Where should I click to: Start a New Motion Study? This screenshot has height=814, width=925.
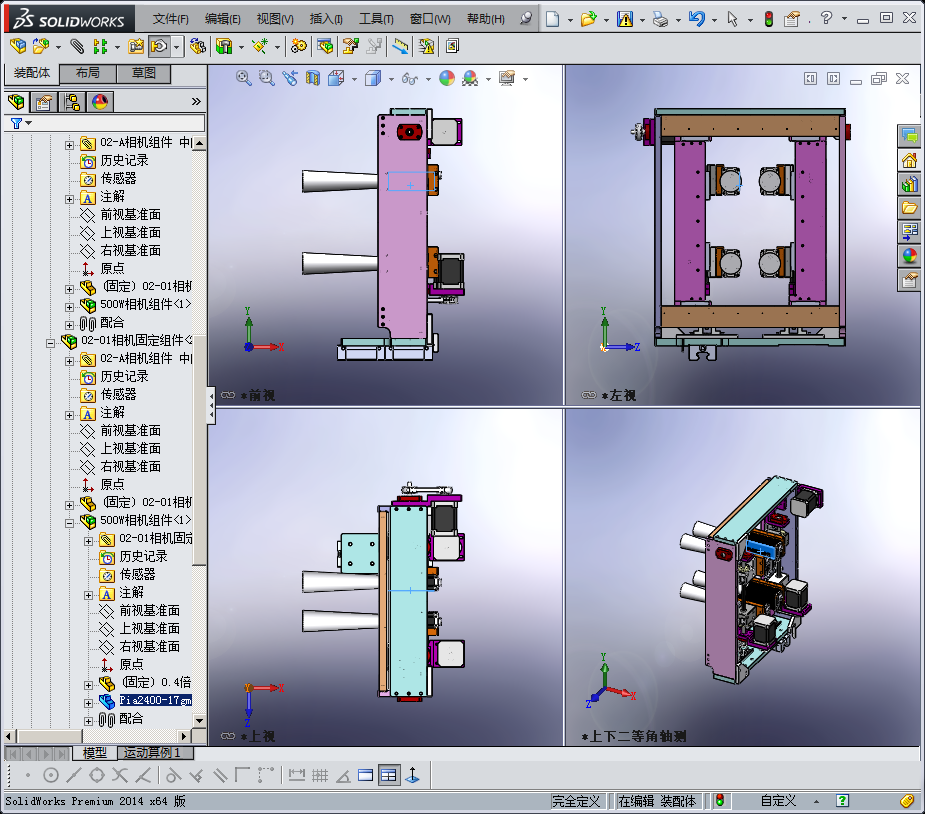coord(299,46)
